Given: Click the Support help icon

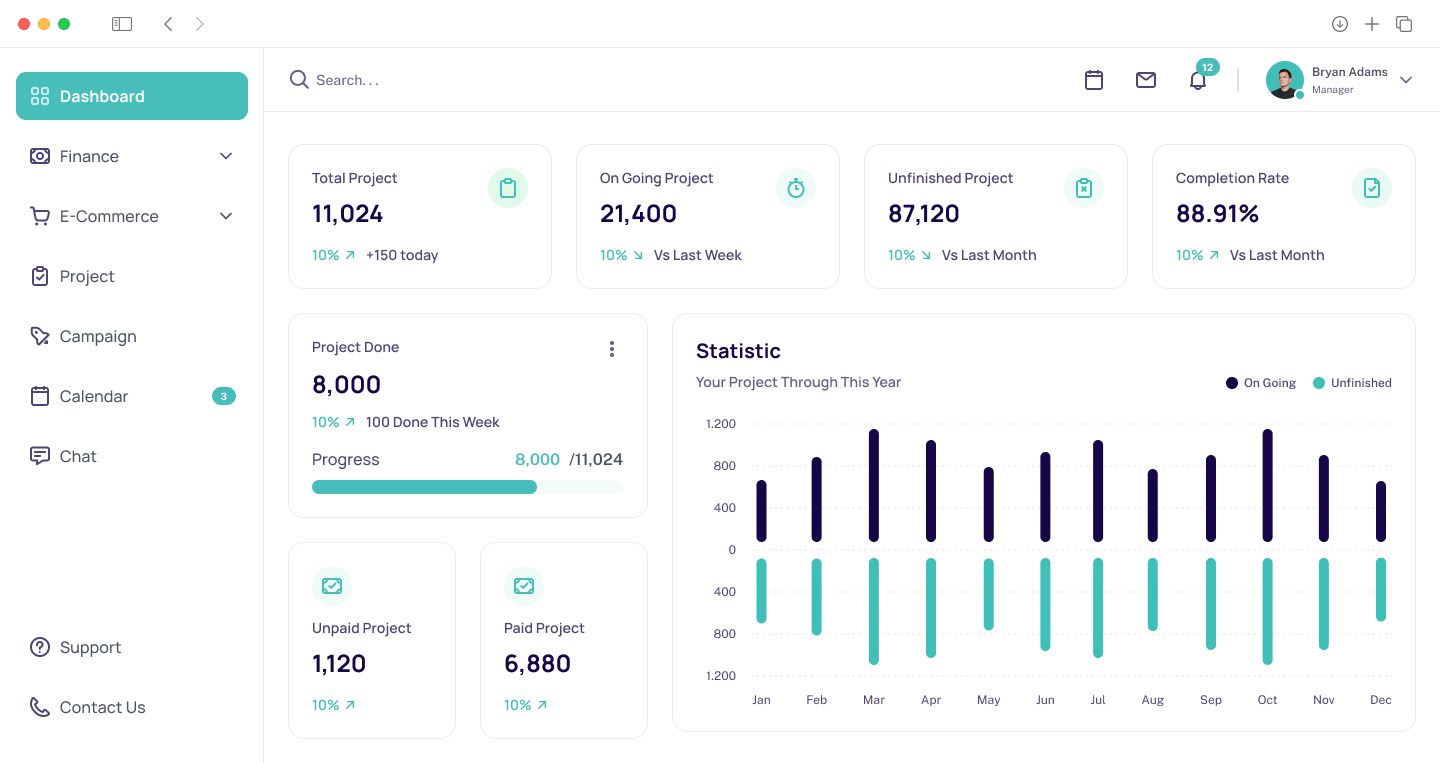Looking at the screenshot, I should (x=40, y=647).
